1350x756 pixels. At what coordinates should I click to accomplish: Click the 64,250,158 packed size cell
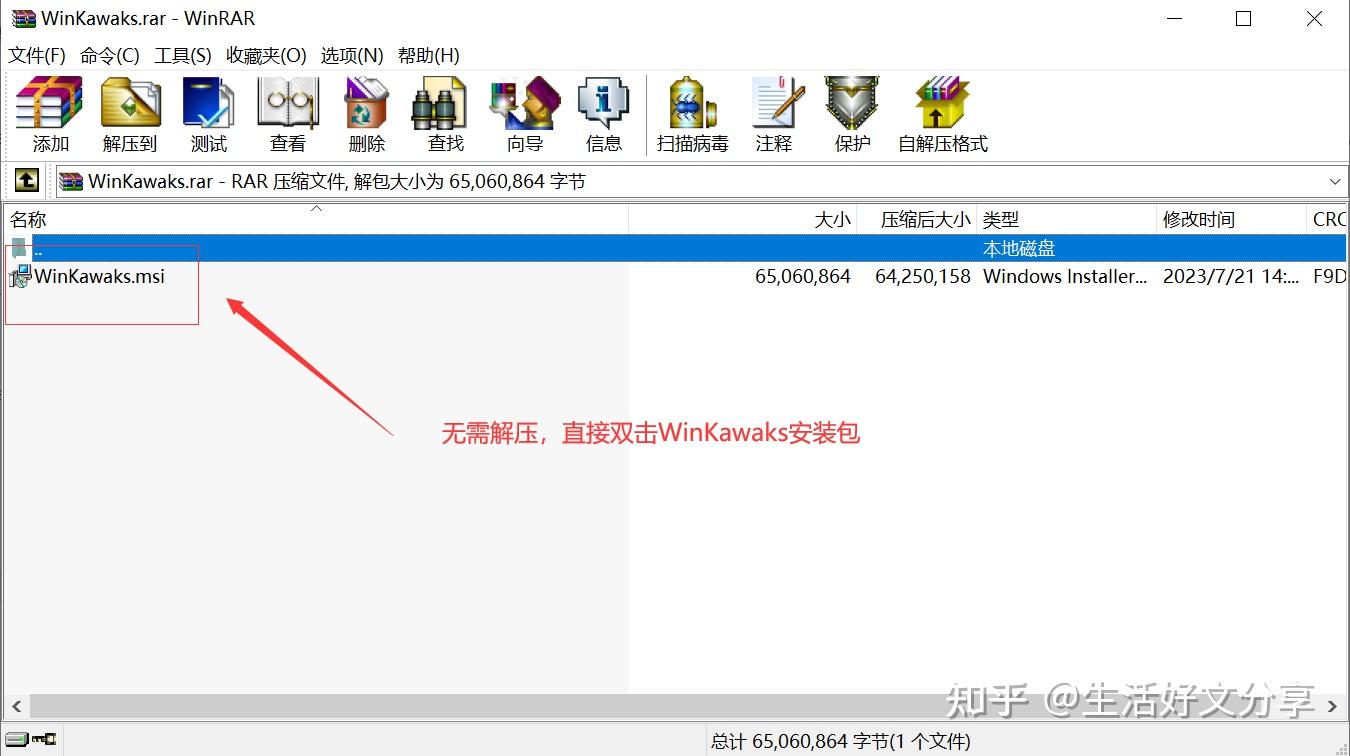[x=923, y=276]
